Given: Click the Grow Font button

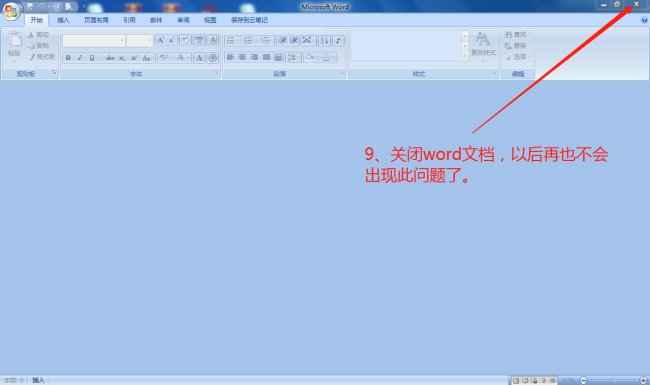Looking at the screenshot, I should [x=160, y=40].
